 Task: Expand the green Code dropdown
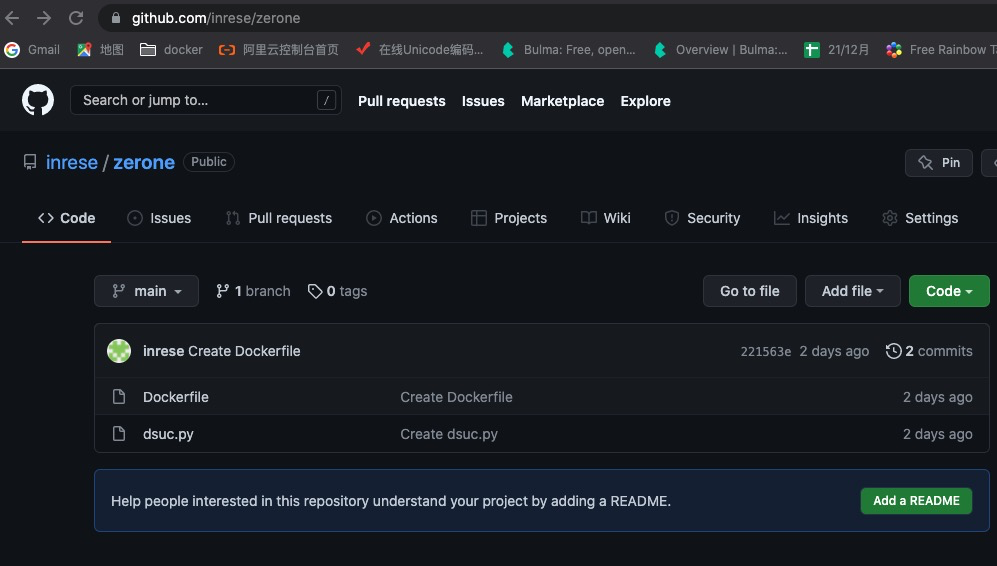pos(948,291)
